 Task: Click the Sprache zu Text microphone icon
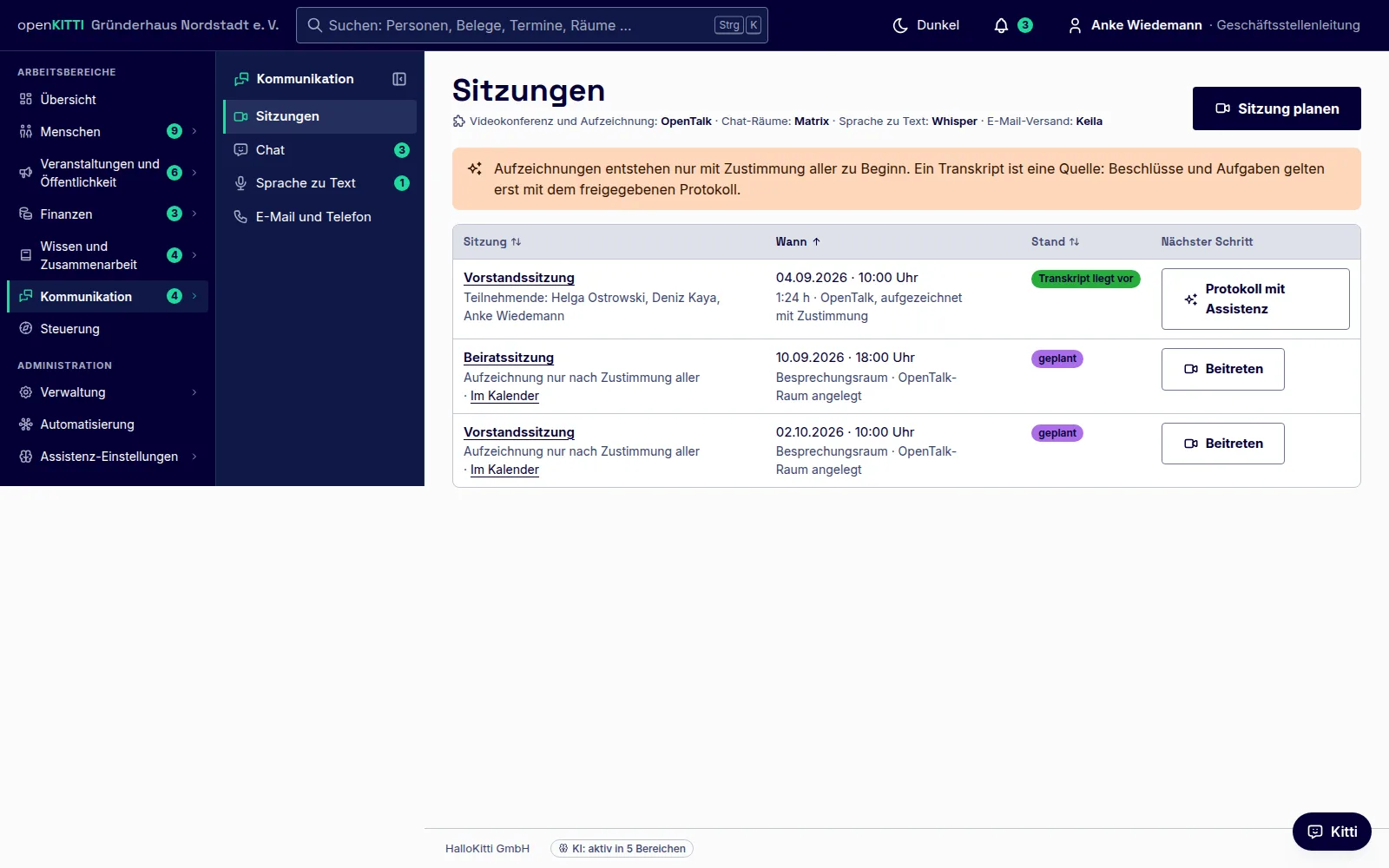[240, 183]
